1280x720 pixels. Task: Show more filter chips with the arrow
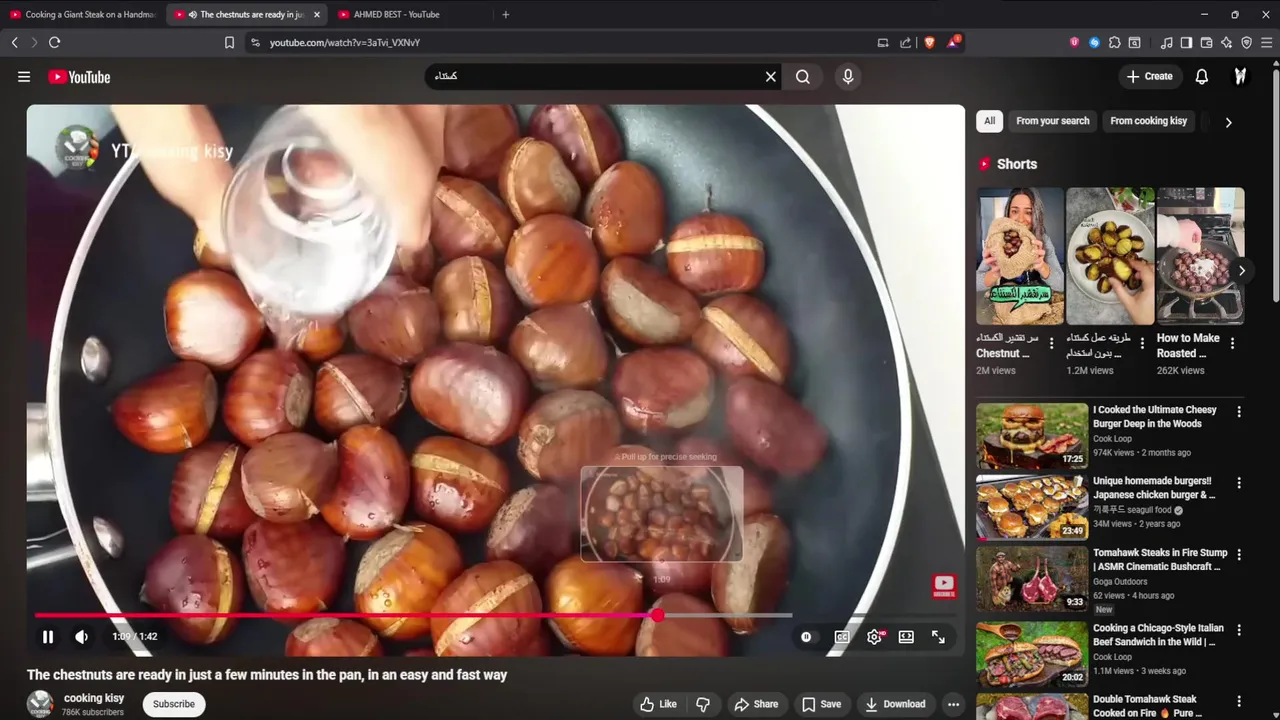1228,122
